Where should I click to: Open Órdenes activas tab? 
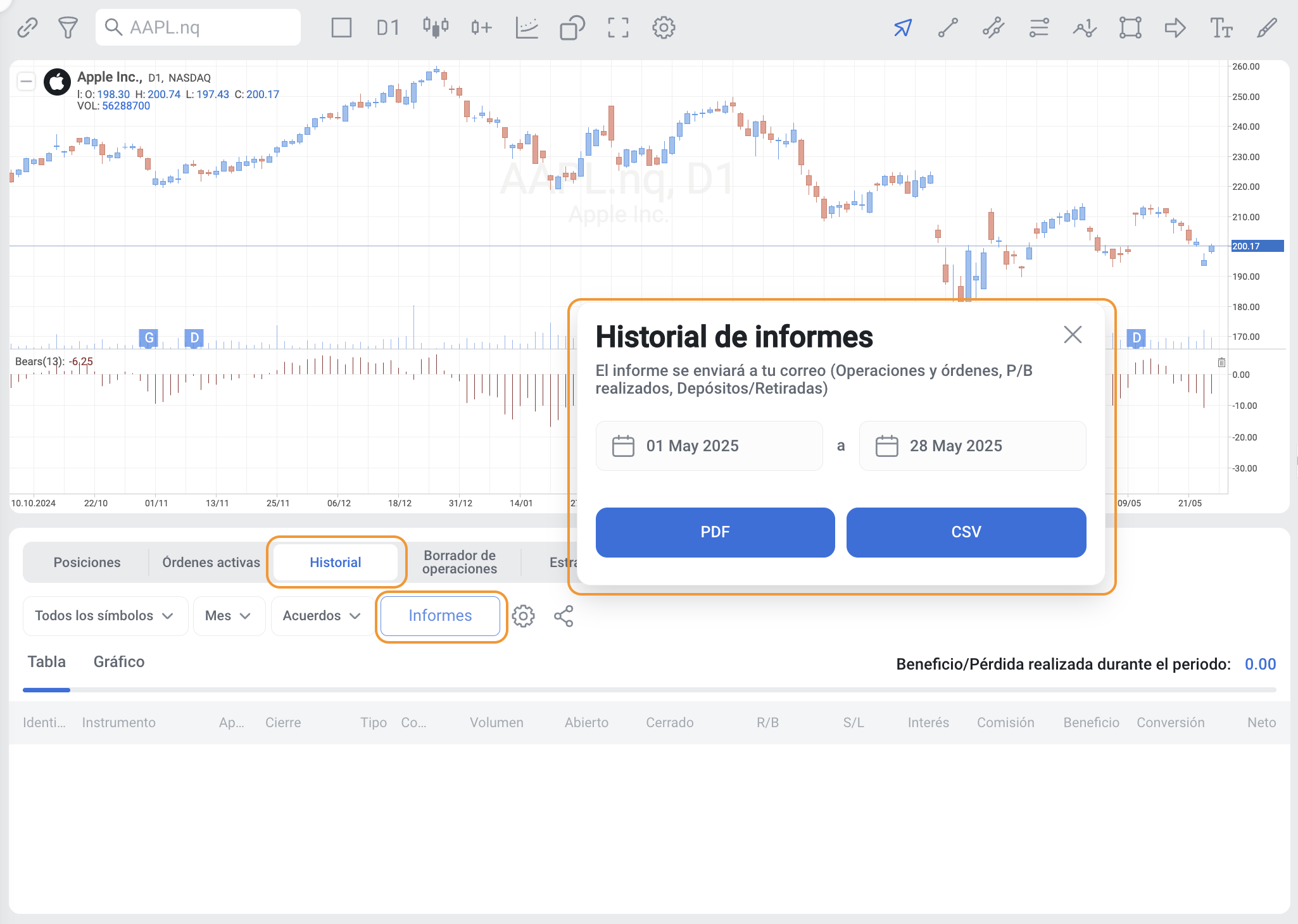coord(211,563)
